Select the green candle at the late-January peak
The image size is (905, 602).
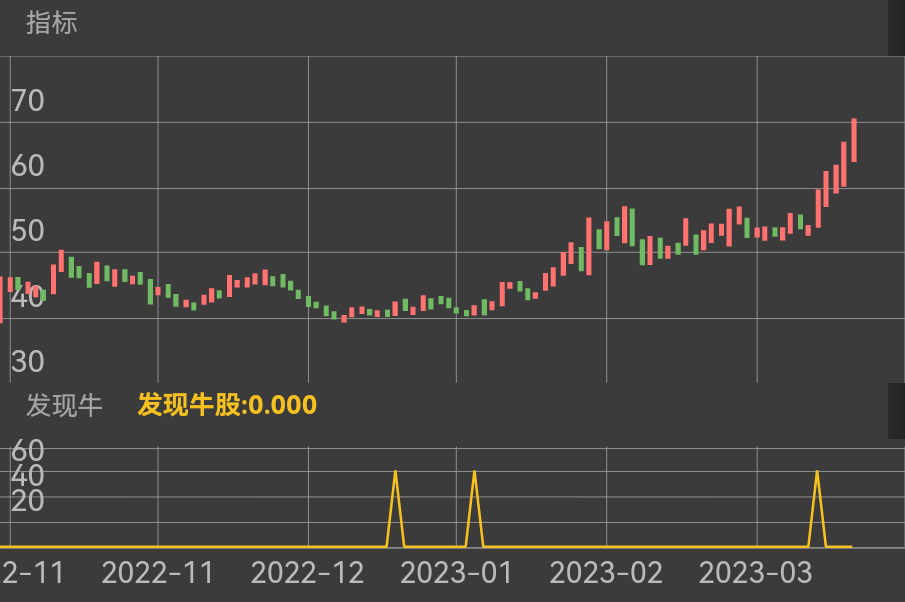coord(630,225)
